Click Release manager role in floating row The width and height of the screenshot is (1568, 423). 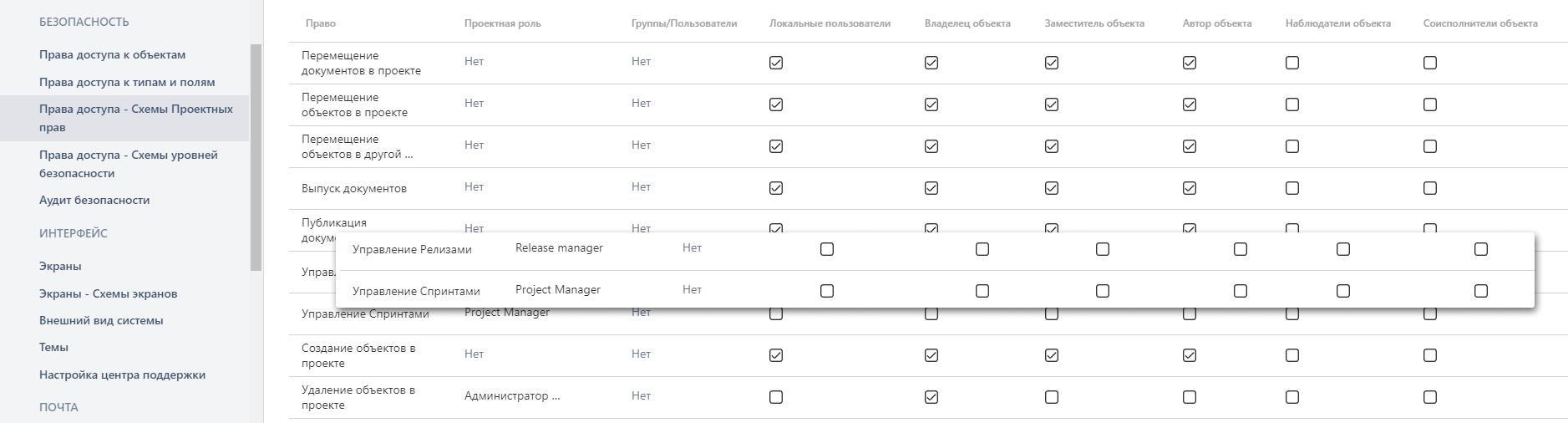[x=559, y=247]
